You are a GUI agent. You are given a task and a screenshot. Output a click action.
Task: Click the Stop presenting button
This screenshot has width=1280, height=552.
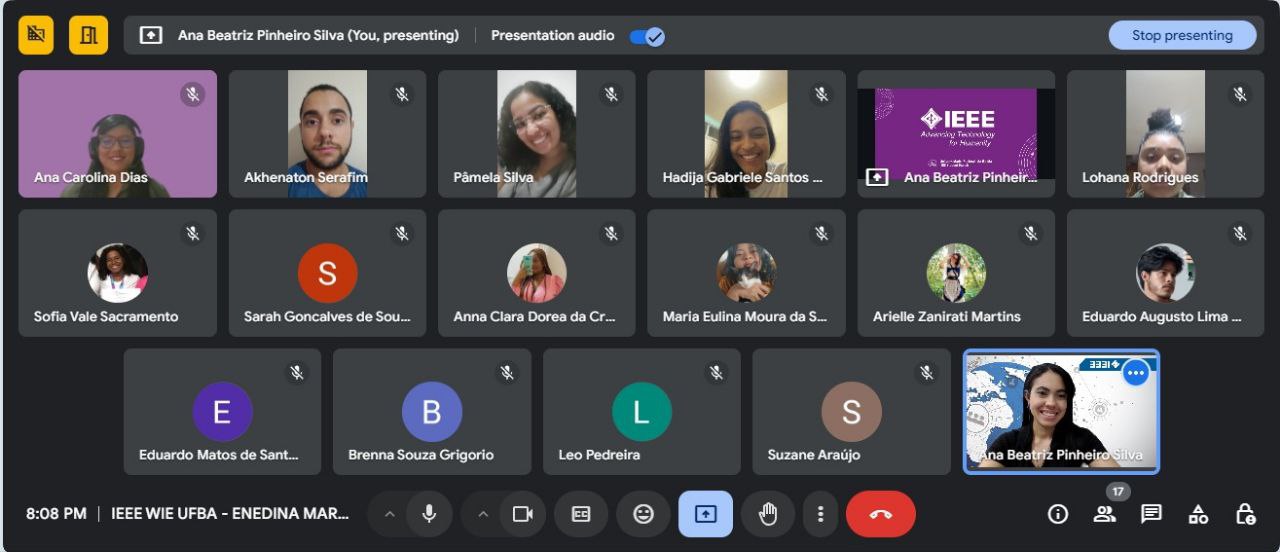tap(1181, 35)
